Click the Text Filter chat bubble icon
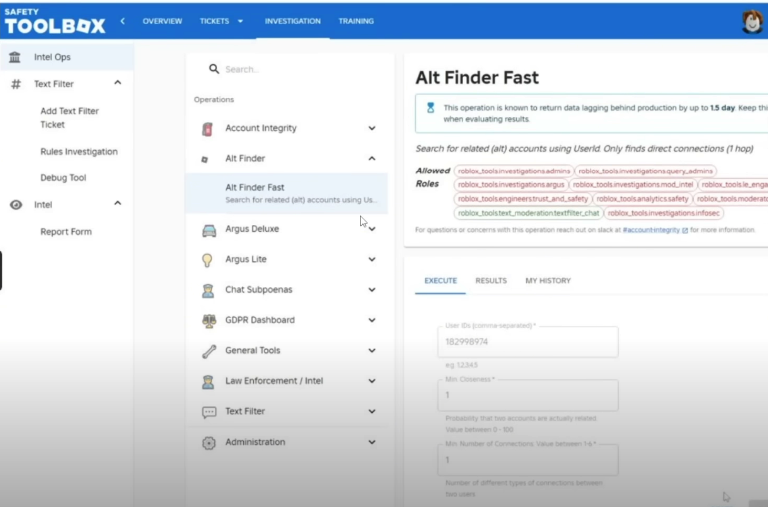This screenshot has width=768, height=507. point(209,412)
